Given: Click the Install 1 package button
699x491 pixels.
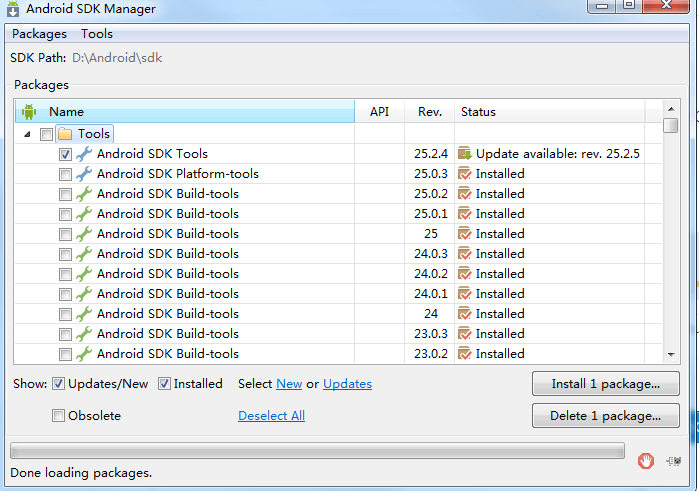Looking at the screenshot, I should 606,384.
